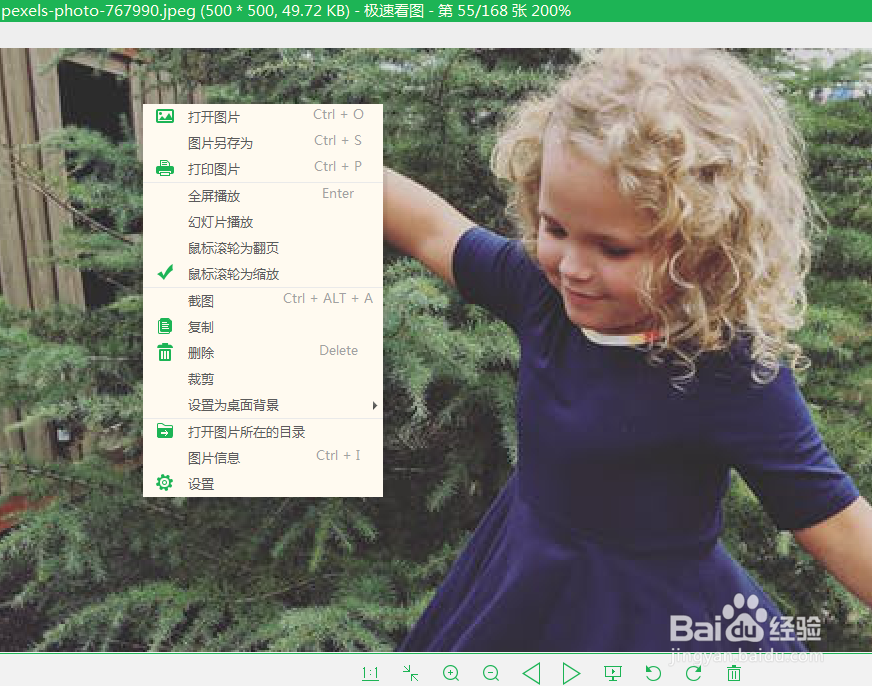
Task: Rotate image counterclockwise using the toolbar icon
Action: click(x=653, y=673)
